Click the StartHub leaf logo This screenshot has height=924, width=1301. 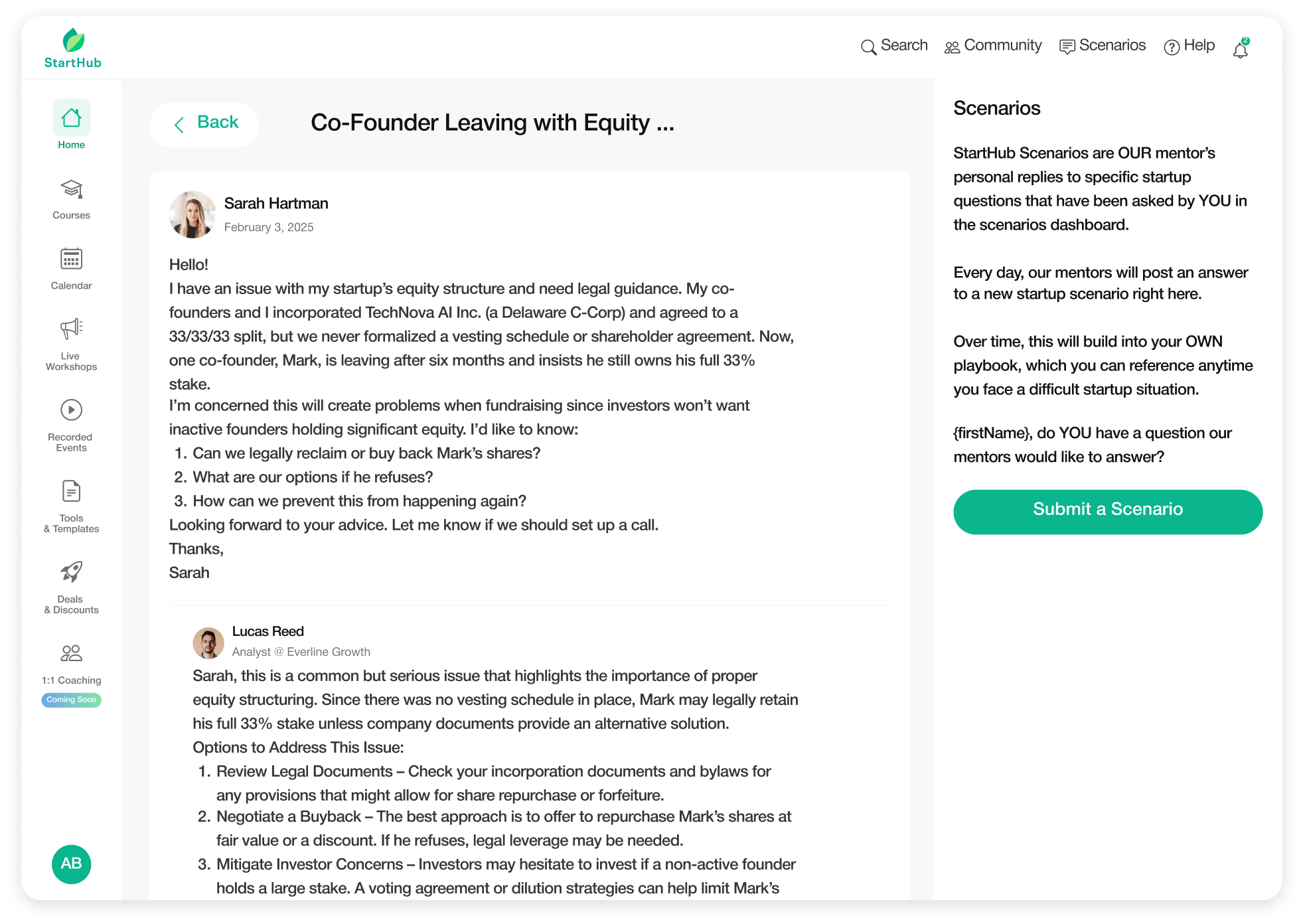(x=73, y=41)
